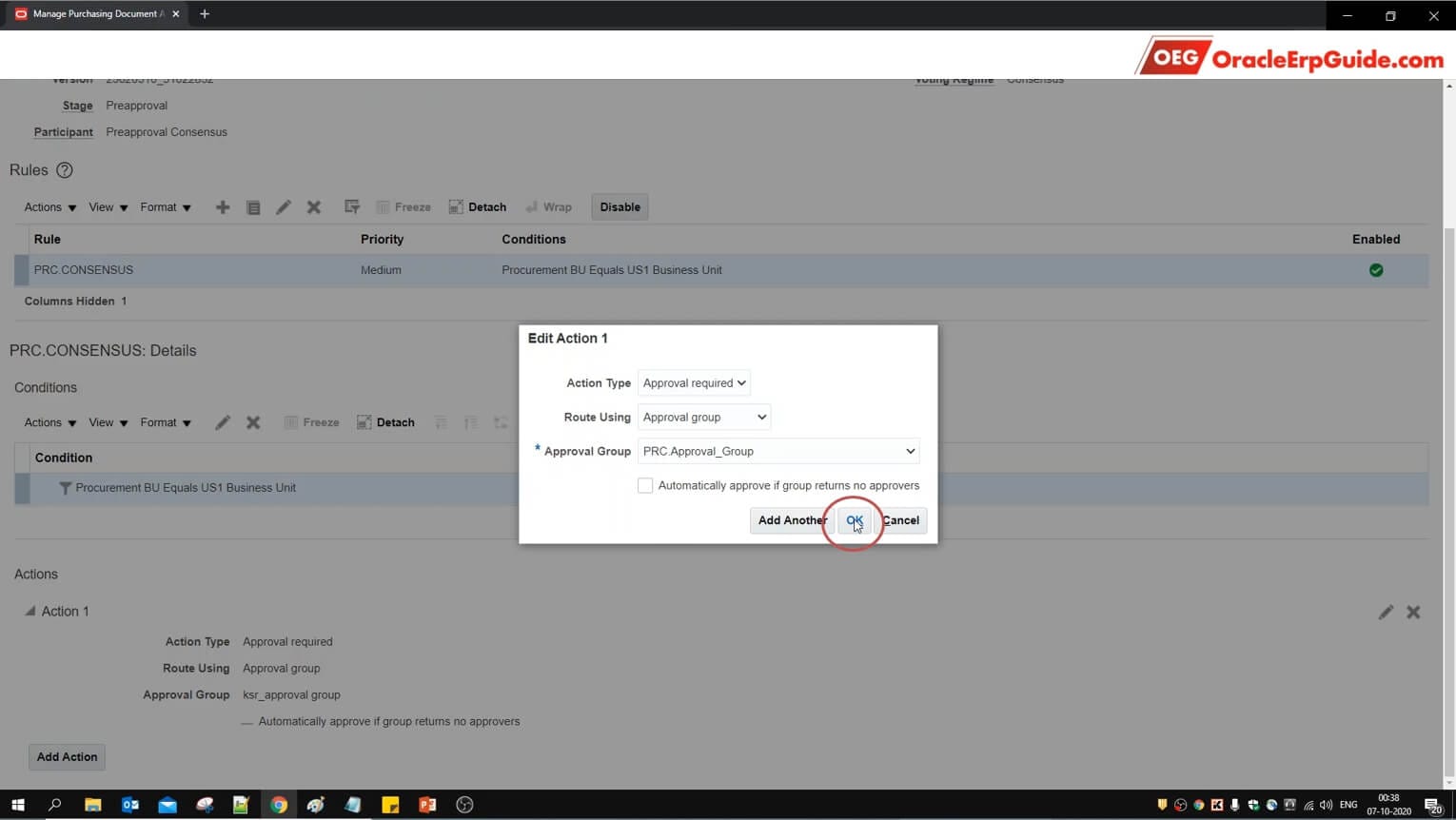Toggle Query By Example in the Rules toolbar
Image resolution: width=1456 pixels, height=820 pixels.
(x=352, y=206)
